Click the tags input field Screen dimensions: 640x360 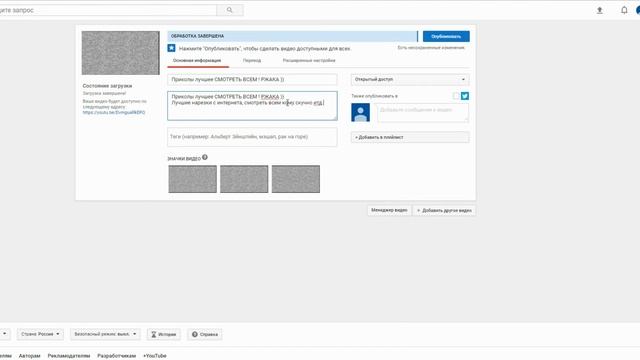click(252, 137)
